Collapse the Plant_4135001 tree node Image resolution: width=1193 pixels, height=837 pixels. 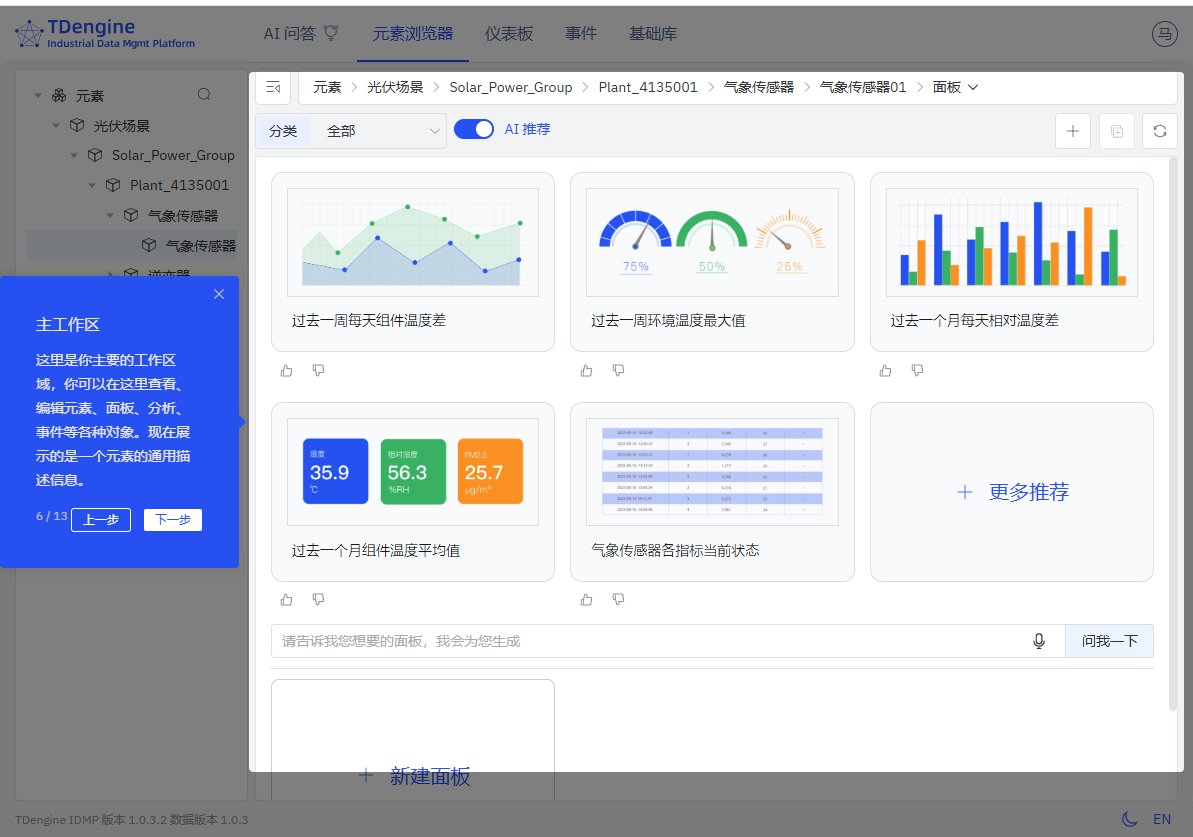coord(92,185)
